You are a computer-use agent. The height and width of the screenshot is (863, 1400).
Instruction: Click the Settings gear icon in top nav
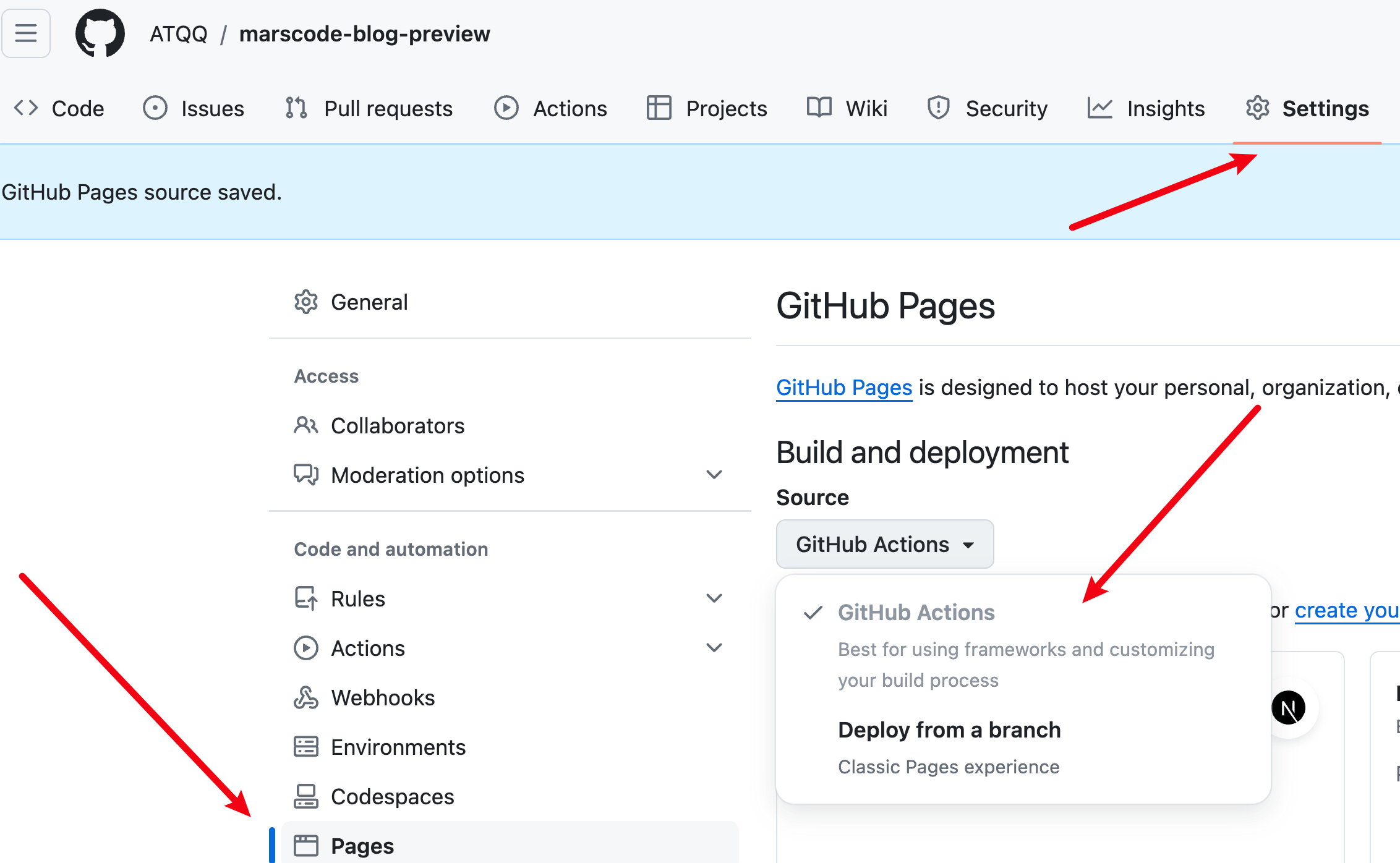[1258, 108]
